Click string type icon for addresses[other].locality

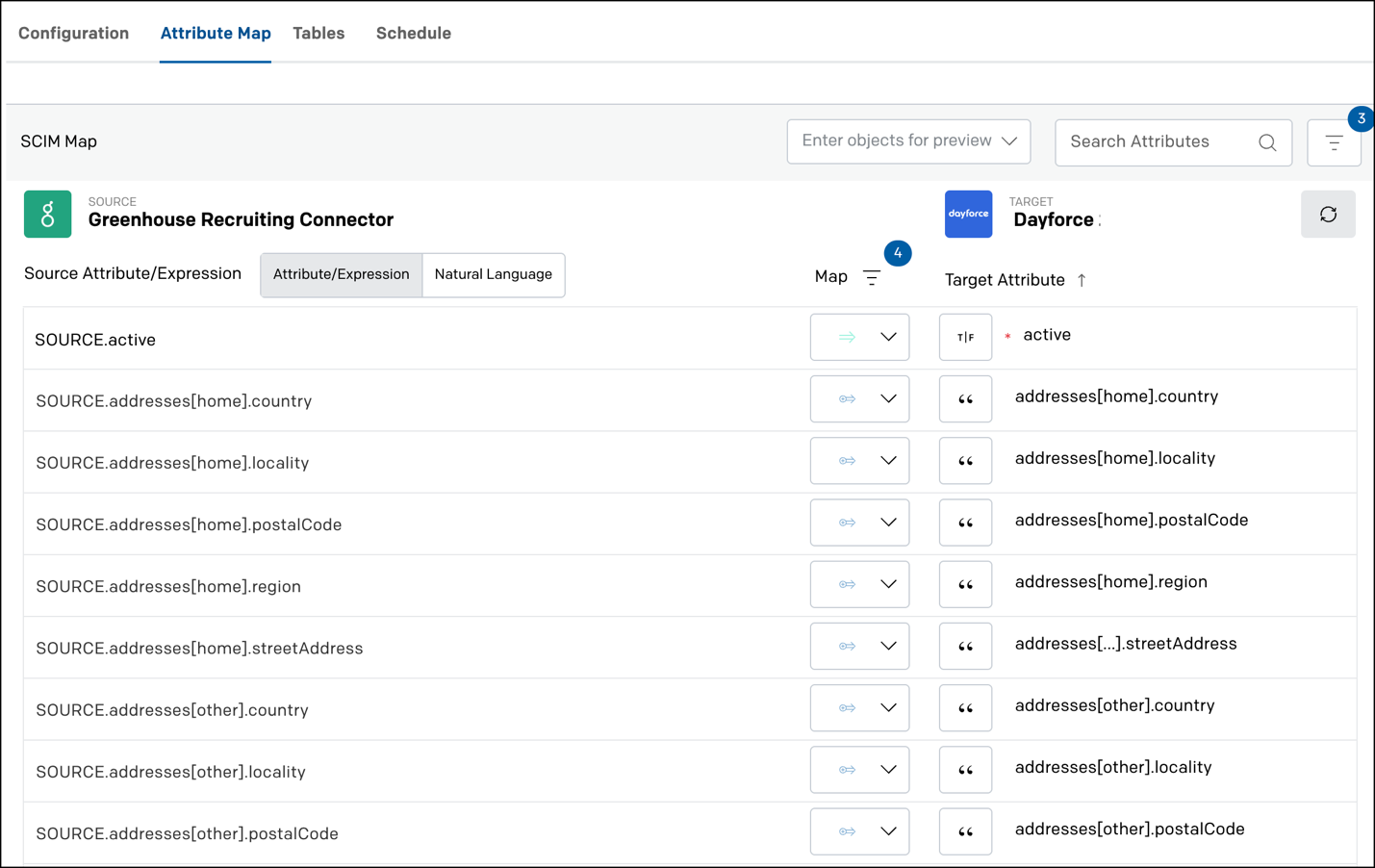(965, 770)
